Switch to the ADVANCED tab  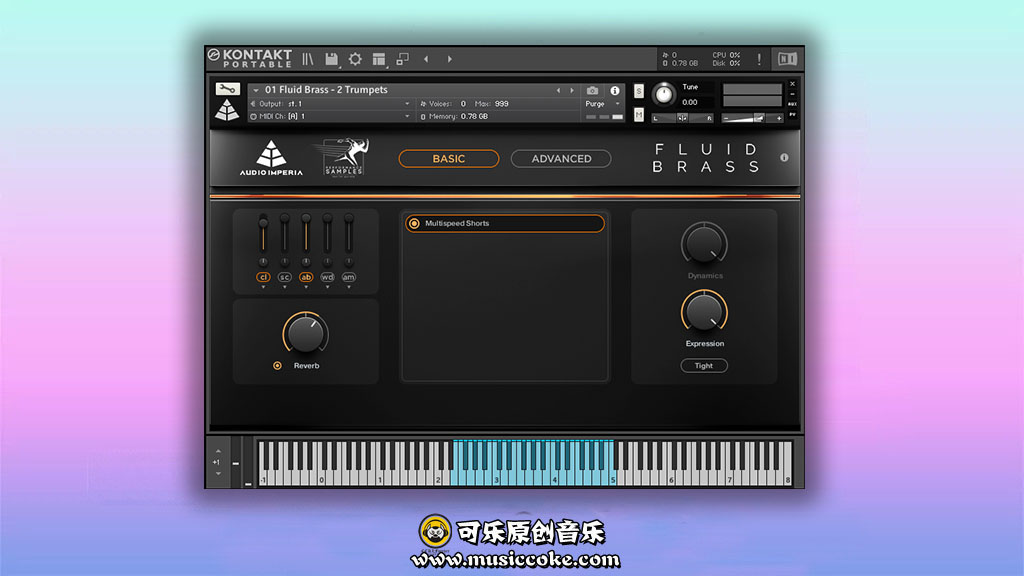coord(561,159)
